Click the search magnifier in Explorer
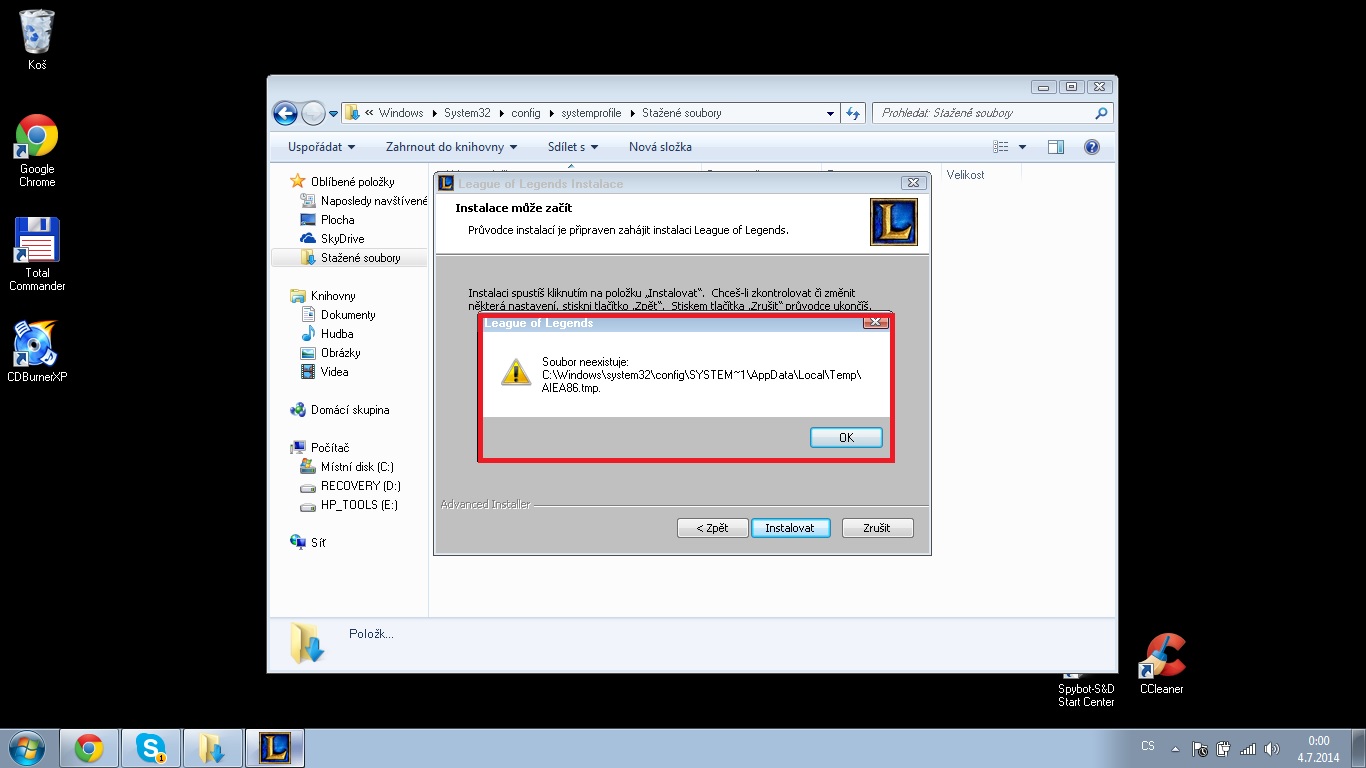Viewport: 1366px width, 768px height. 1101,113
